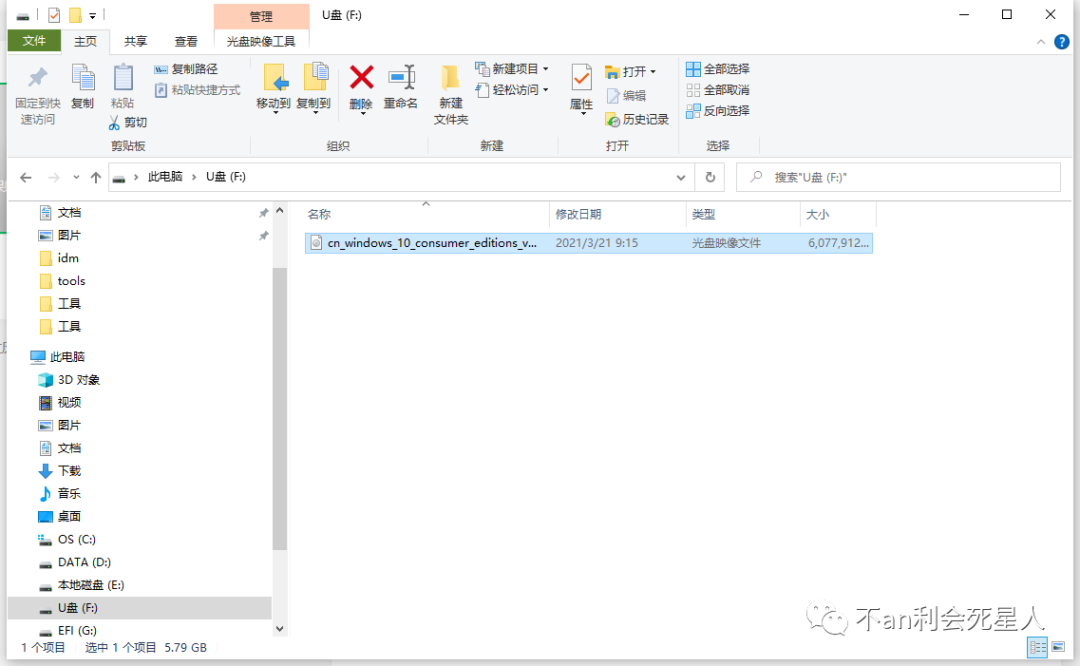Click Manage (管理) contextual tab
The image size is (1080, 666).
click(261, 17)
